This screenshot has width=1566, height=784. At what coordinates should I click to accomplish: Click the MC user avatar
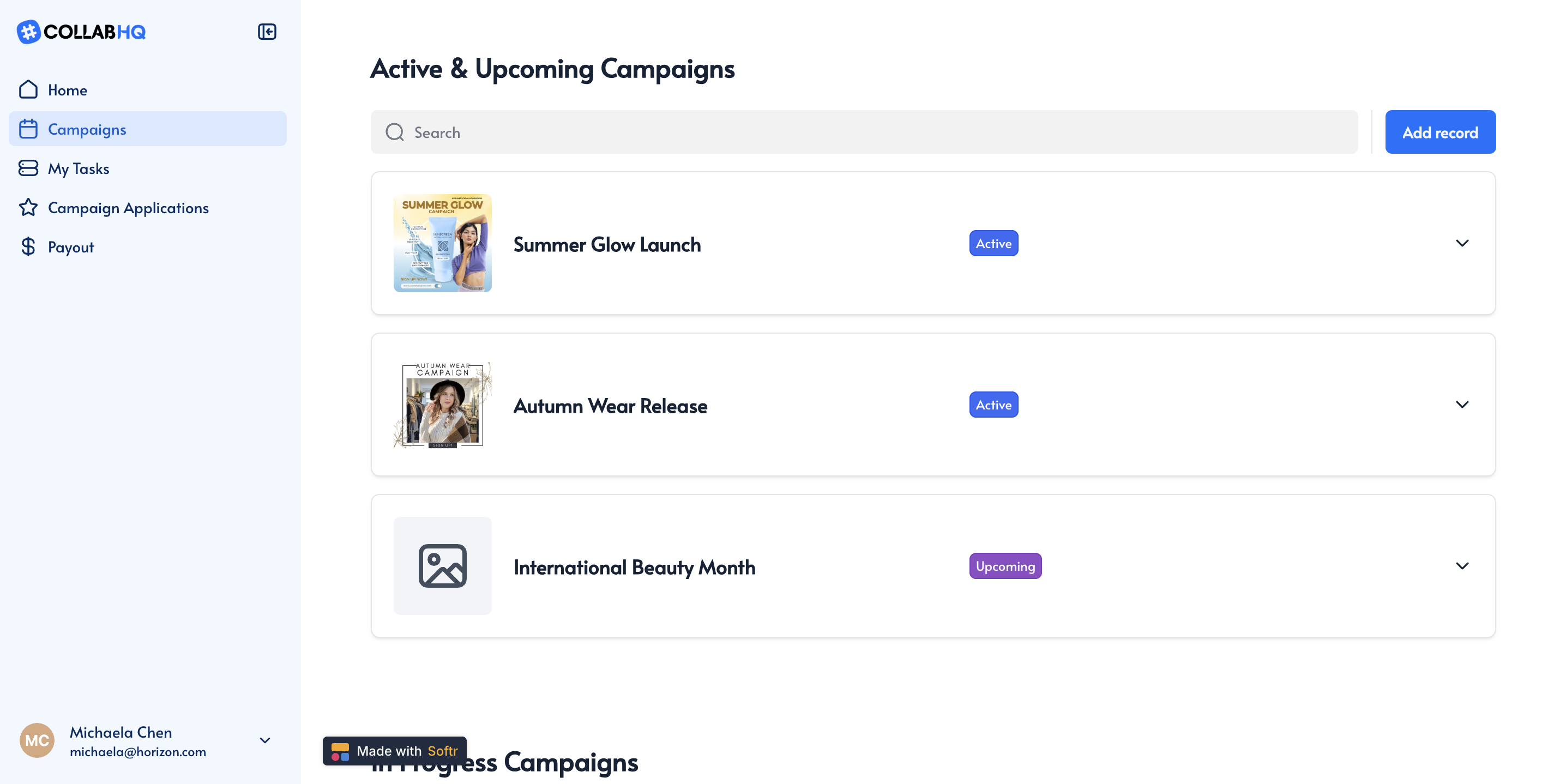(x=37, y=740)
